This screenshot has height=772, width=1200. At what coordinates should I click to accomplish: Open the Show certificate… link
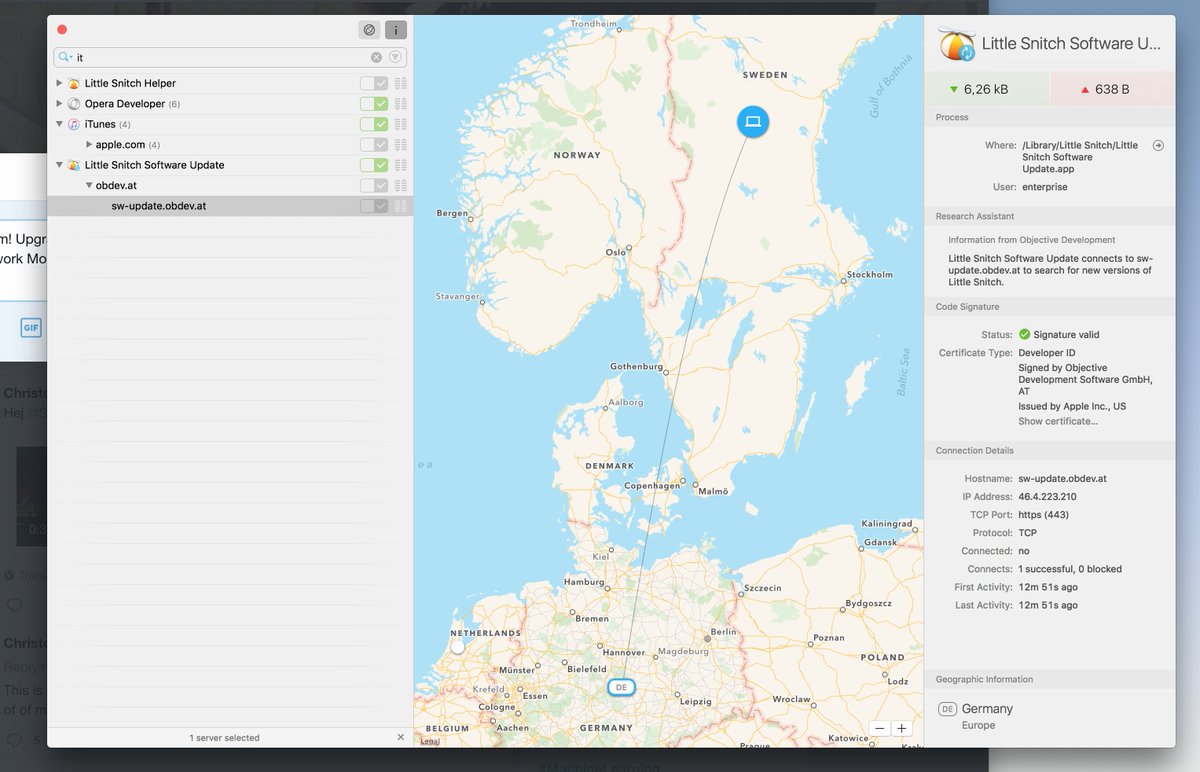pos(1057,421)
